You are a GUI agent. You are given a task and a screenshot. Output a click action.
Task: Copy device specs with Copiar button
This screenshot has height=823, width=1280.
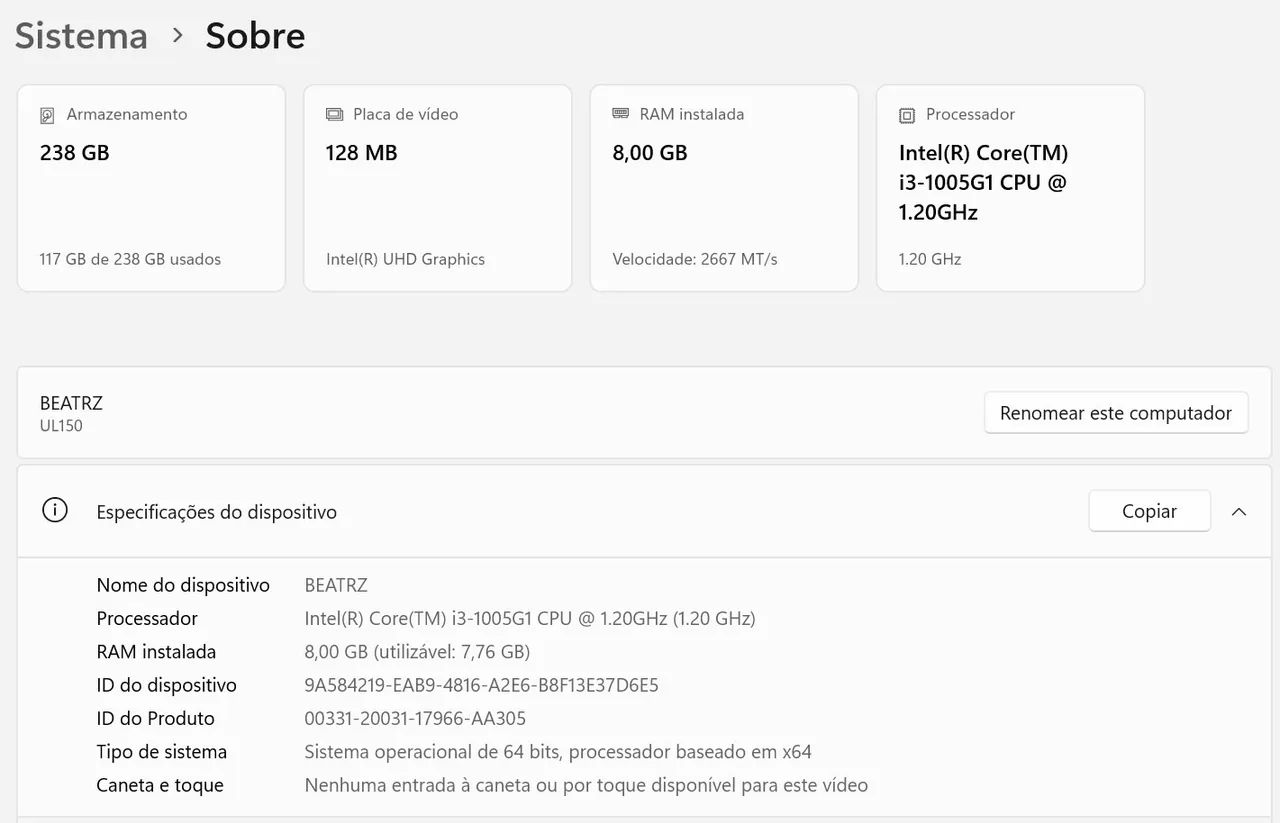tap(1149, 511)
